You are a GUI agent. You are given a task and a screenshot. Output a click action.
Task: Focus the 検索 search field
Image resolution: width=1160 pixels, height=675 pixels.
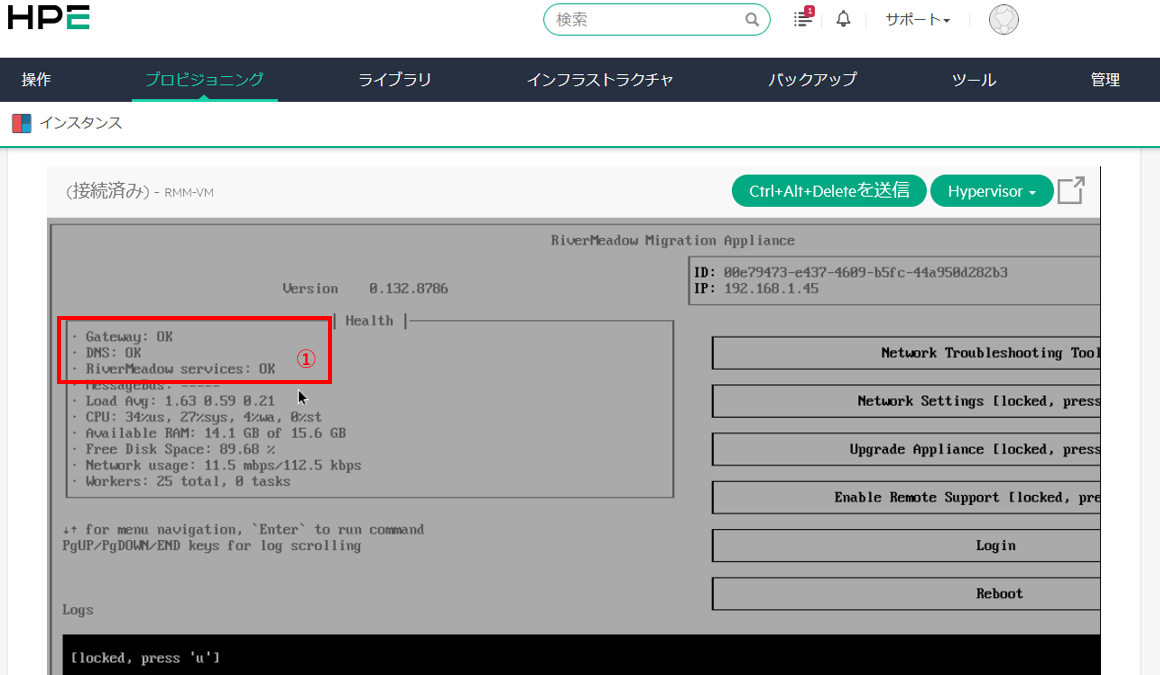click(x=656, y=20)
